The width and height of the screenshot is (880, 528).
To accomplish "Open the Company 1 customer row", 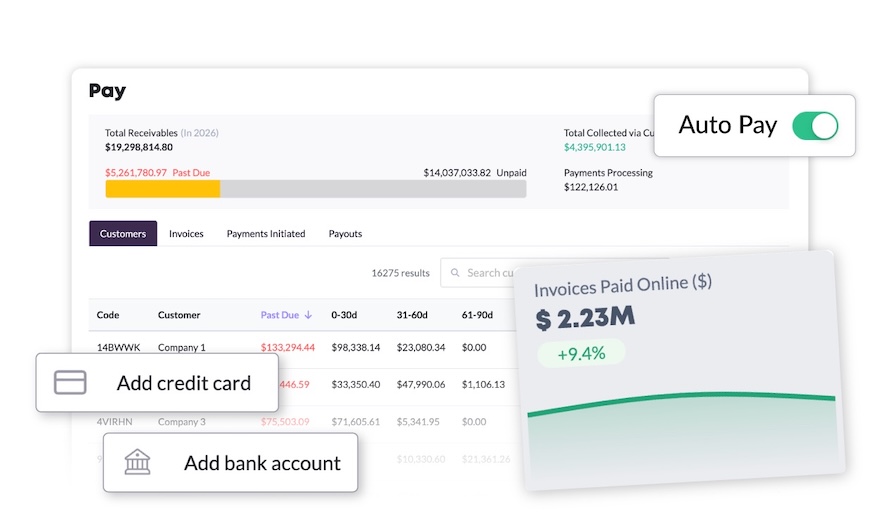I will click(x=181, y=348).
